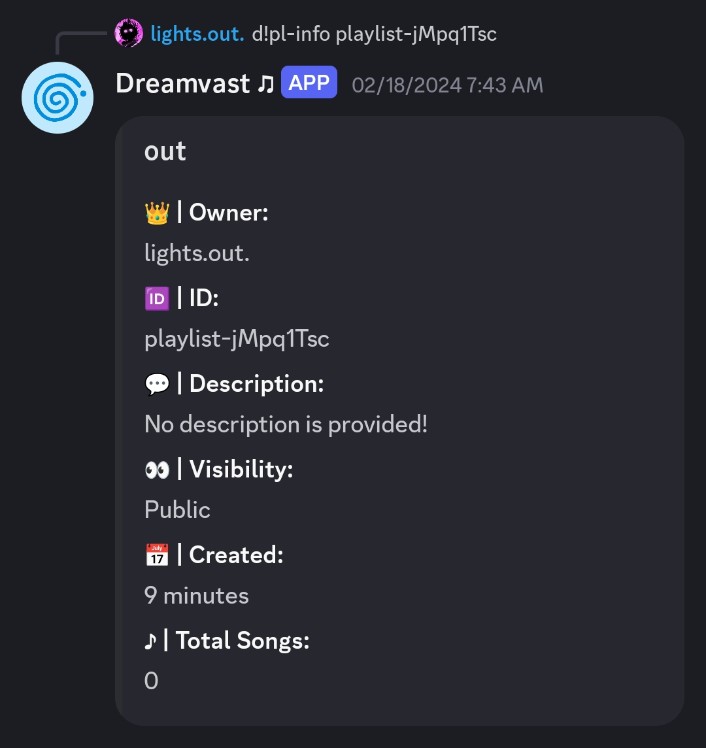Click the owner value lights.out. in embed
Viewport: 706px width, 748px height.
tap(197, 253)
